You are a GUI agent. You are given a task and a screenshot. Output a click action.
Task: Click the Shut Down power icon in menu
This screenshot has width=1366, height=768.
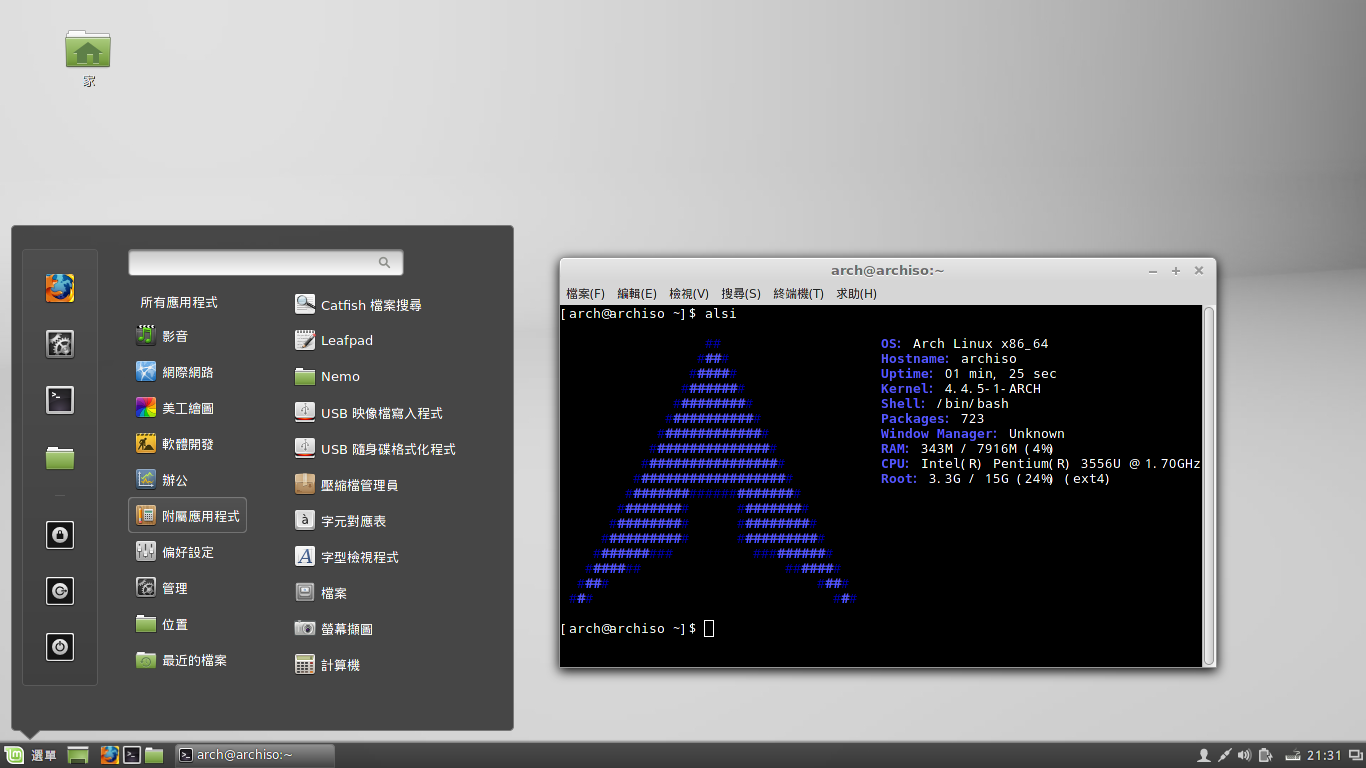60,646
